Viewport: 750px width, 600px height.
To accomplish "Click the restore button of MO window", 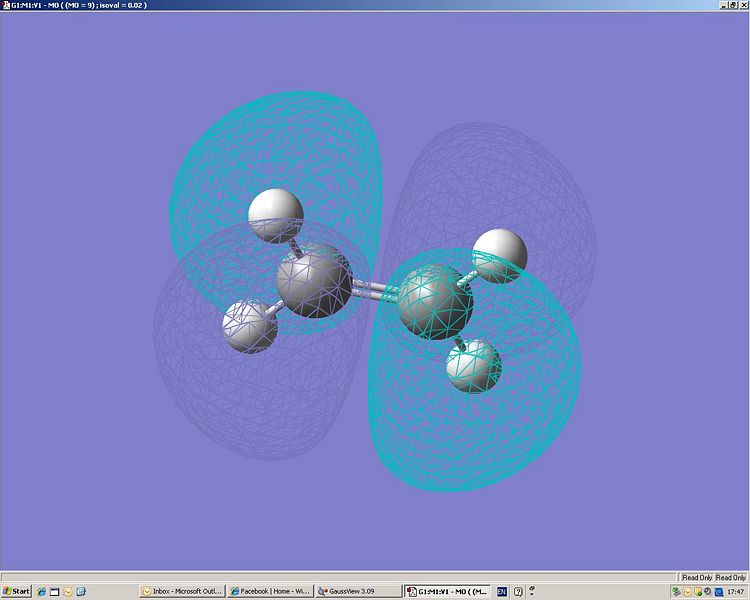I will coord(733,5).
